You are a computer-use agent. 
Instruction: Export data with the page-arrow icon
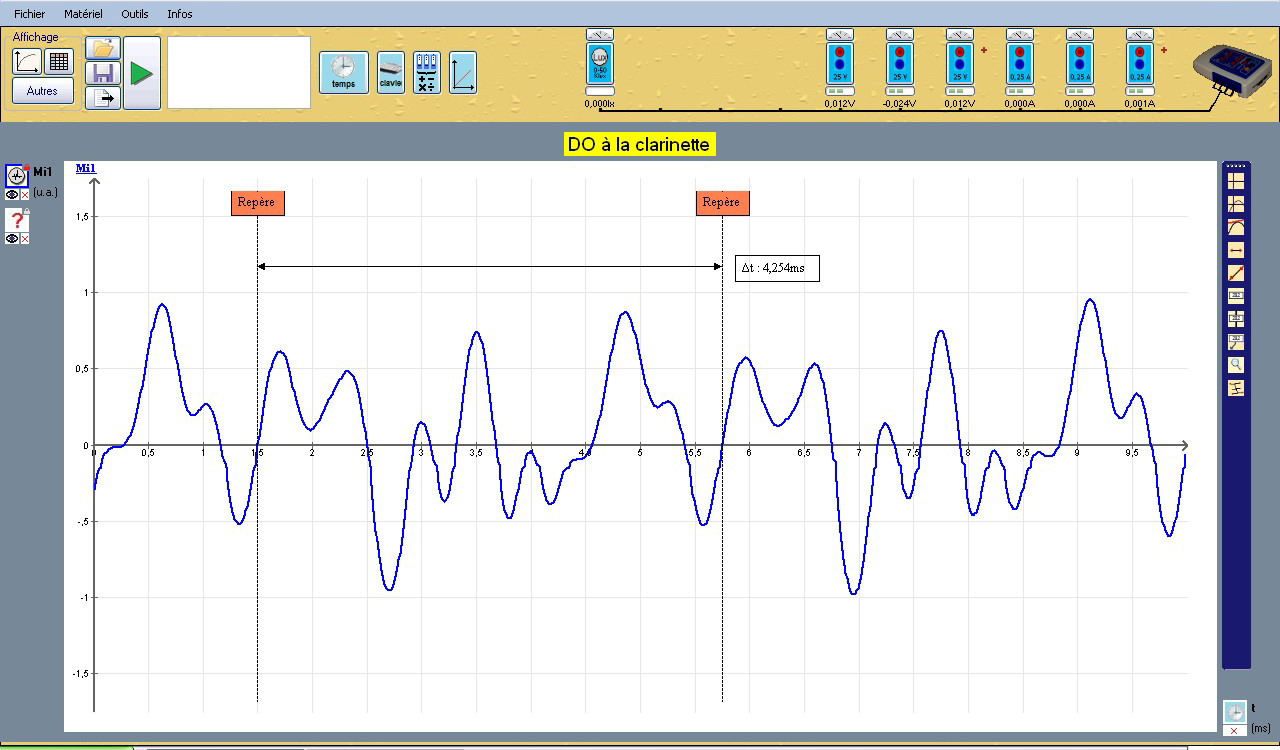[102, 97]
